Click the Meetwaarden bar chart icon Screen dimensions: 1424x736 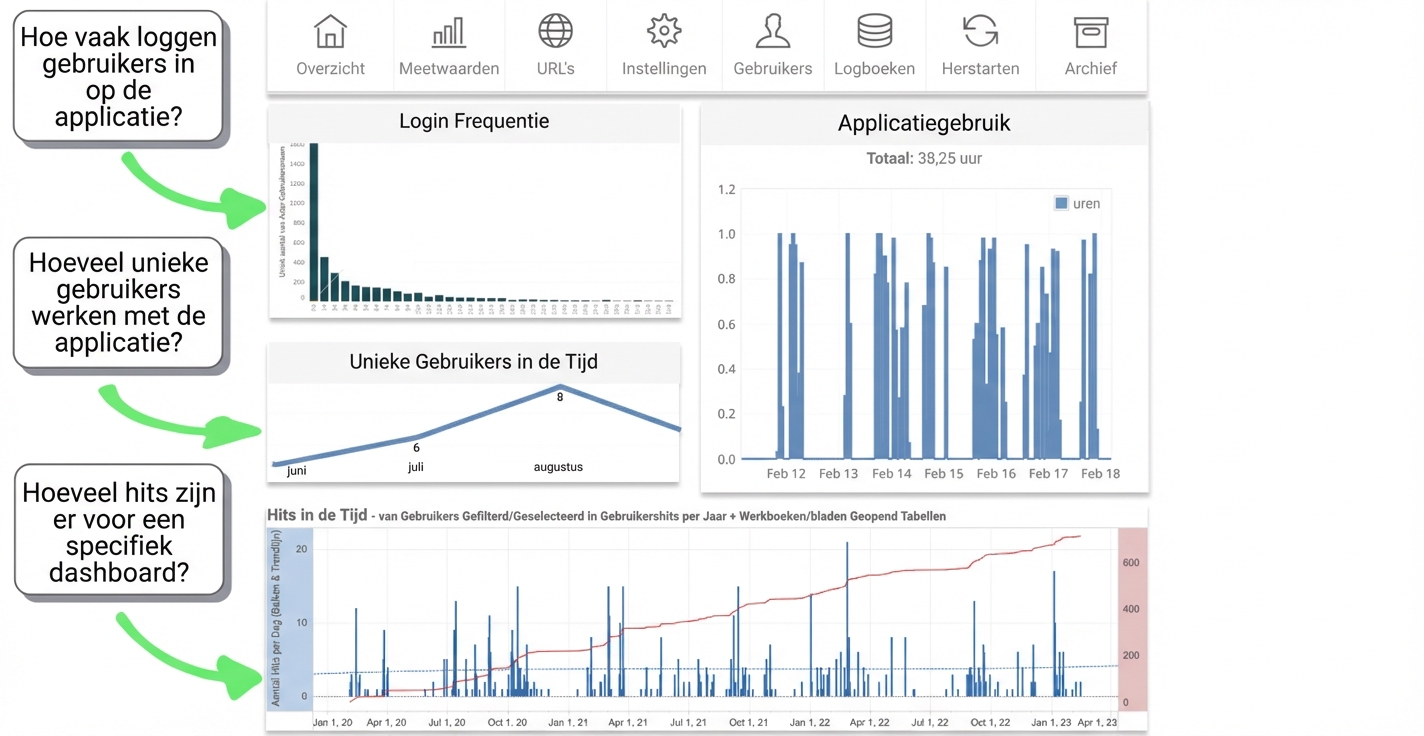449,32
